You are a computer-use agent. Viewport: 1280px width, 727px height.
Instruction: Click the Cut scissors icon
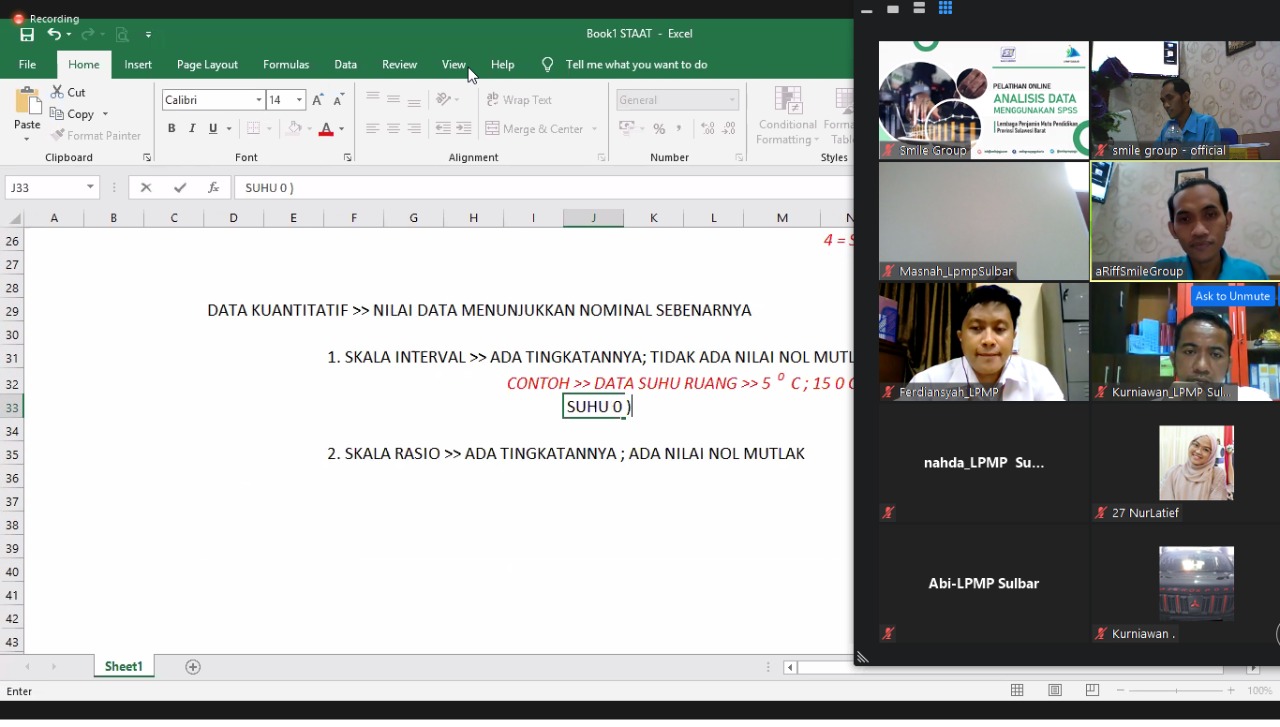(58, 92)
